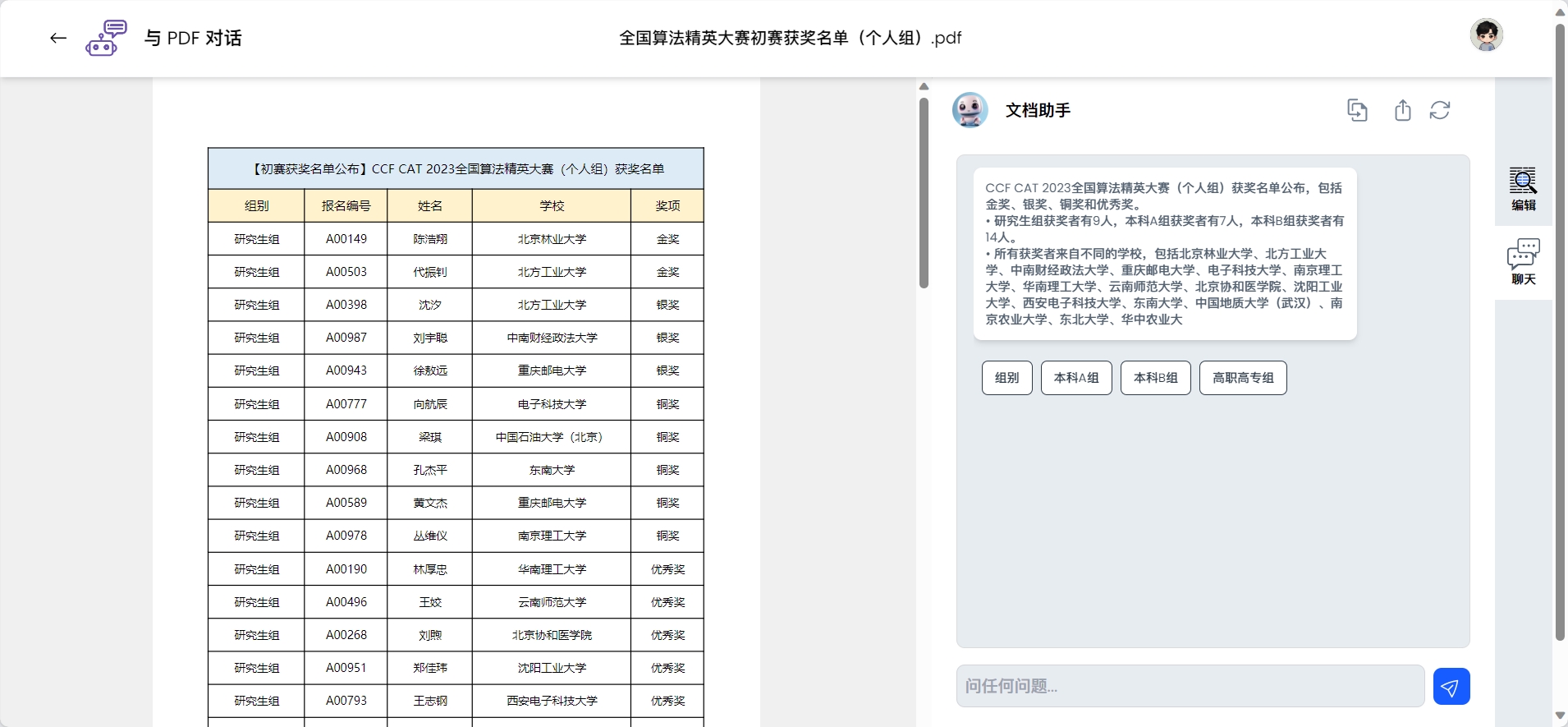Image resolution: width=1568 pixels, height=727 pixels.
Task: Click the 沈阳工业大学 cell
Action: pyautogui.click(x=552, y=668)
